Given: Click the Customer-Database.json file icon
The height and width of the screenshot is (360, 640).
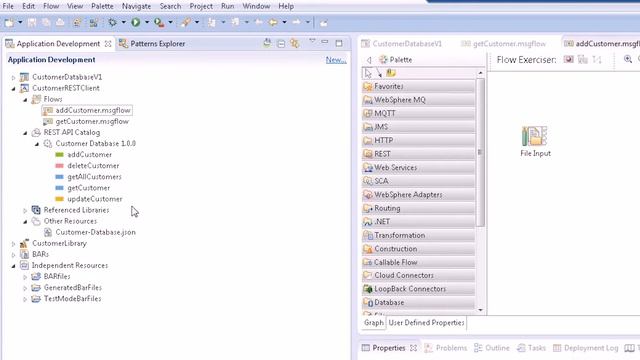Looking at the screenshot, I should click(48, 232).
